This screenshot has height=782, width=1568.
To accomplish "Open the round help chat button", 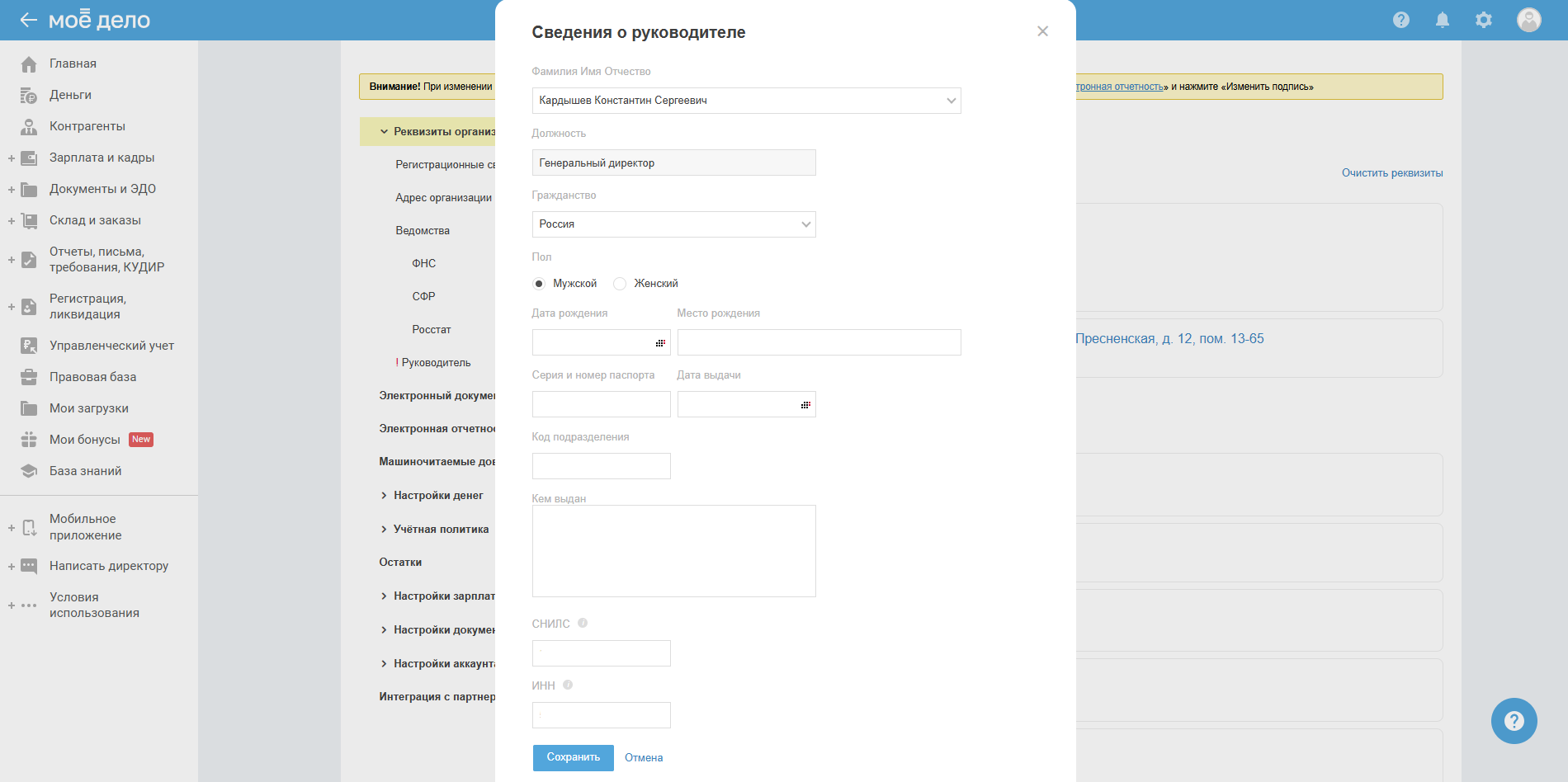I will pos(1514,721).
